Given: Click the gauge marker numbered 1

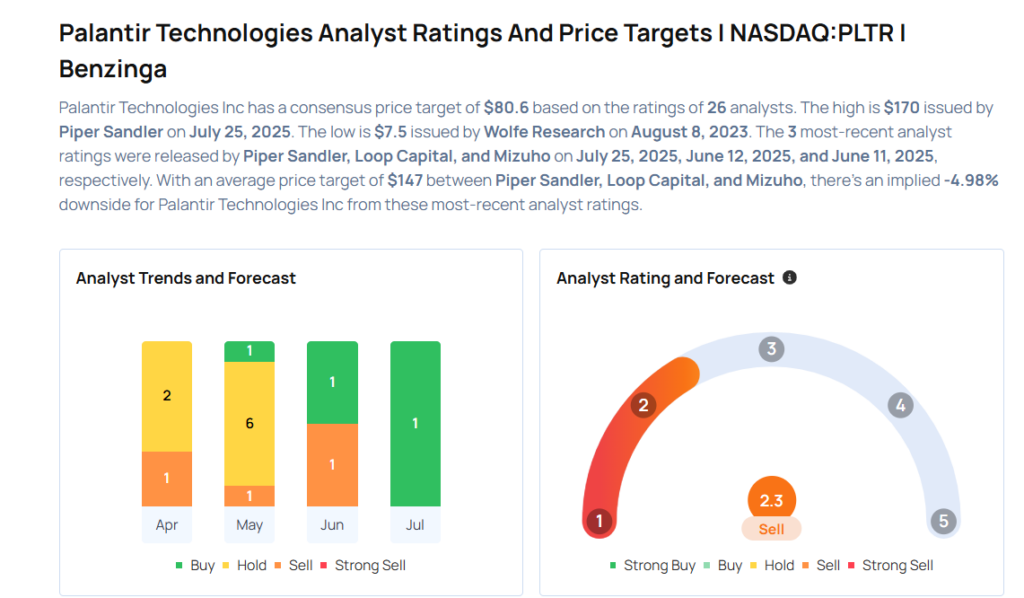Looking at the screenshot, I should (x=600, y=521).
